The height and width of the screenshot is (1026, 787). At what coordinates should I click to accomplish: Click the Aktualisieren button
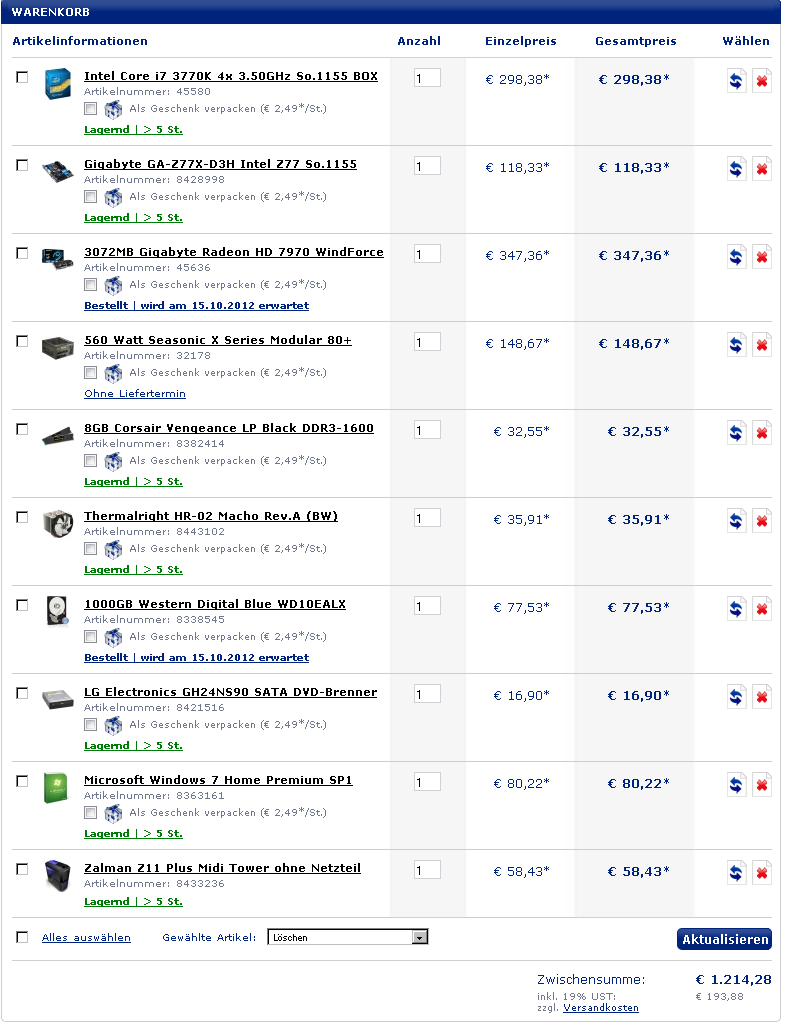[x=724, y=939]
